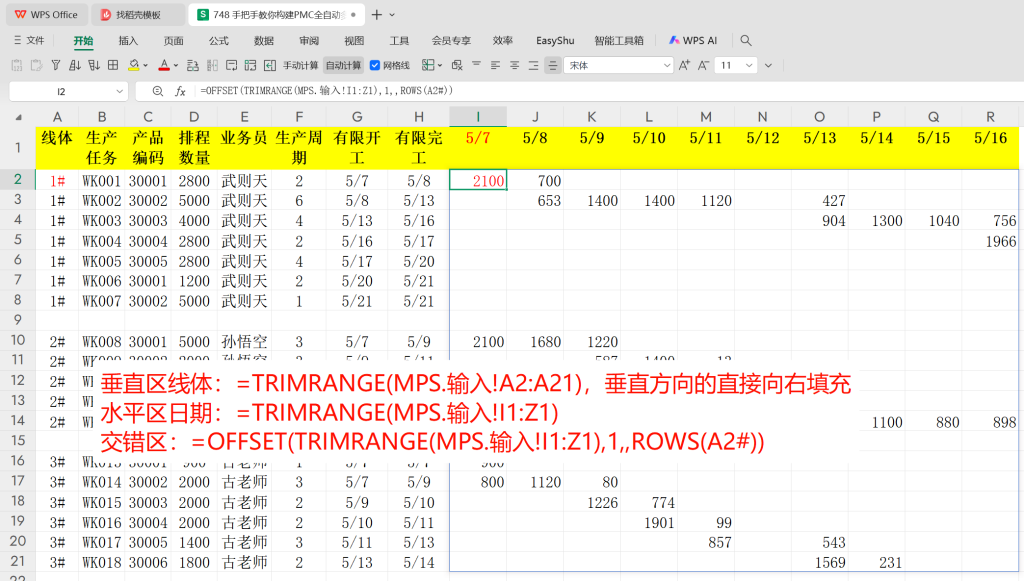
Task: Apply the red font color
Action: click(x=164, y=65)
